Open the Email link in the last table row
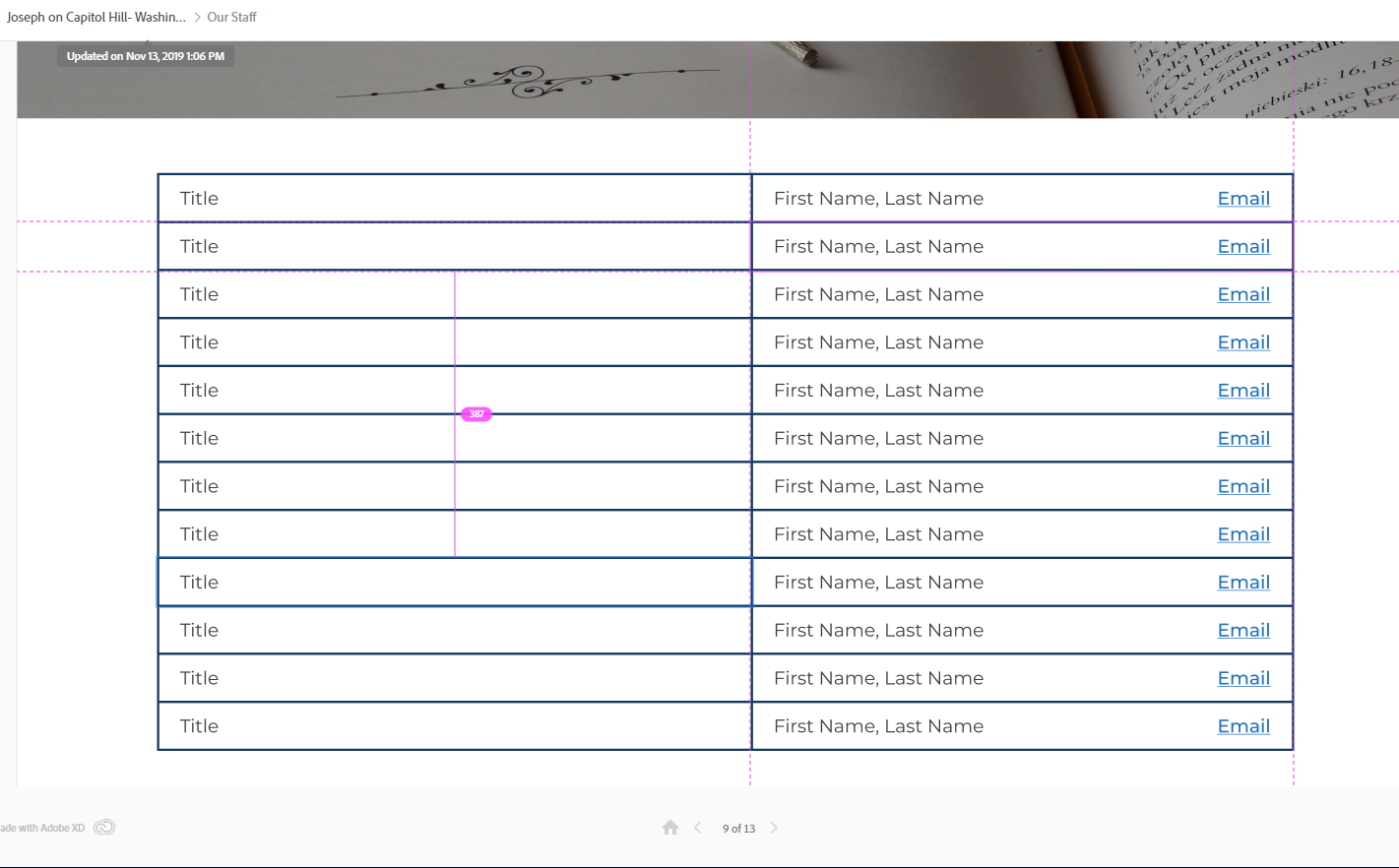This screenshot has width=1399, height=868. [x=1243, y=726]
